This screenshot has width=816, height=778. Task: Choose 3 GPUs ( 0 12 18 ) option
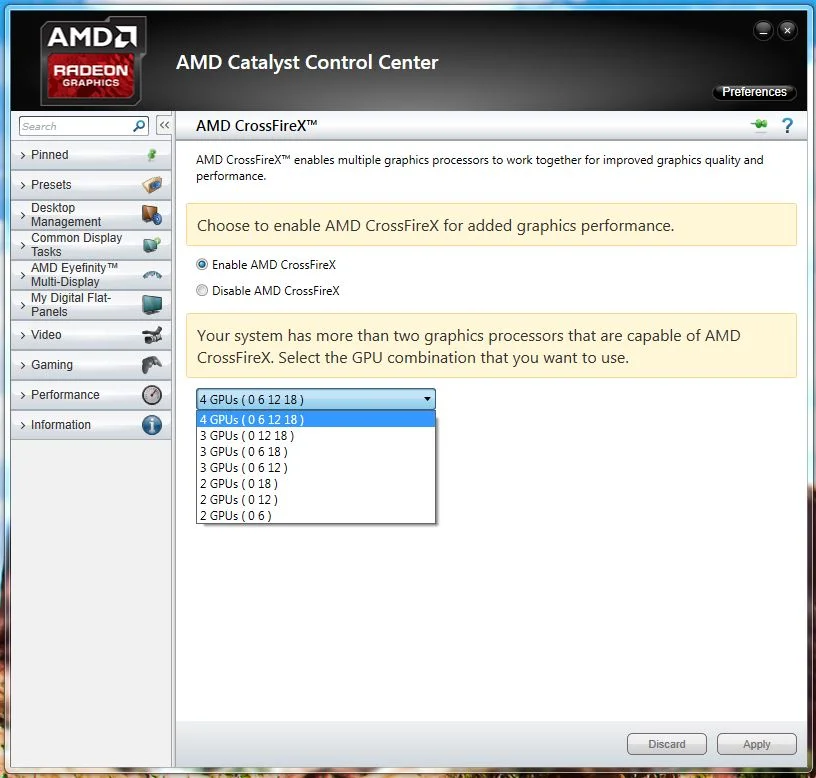click(316, 436)
